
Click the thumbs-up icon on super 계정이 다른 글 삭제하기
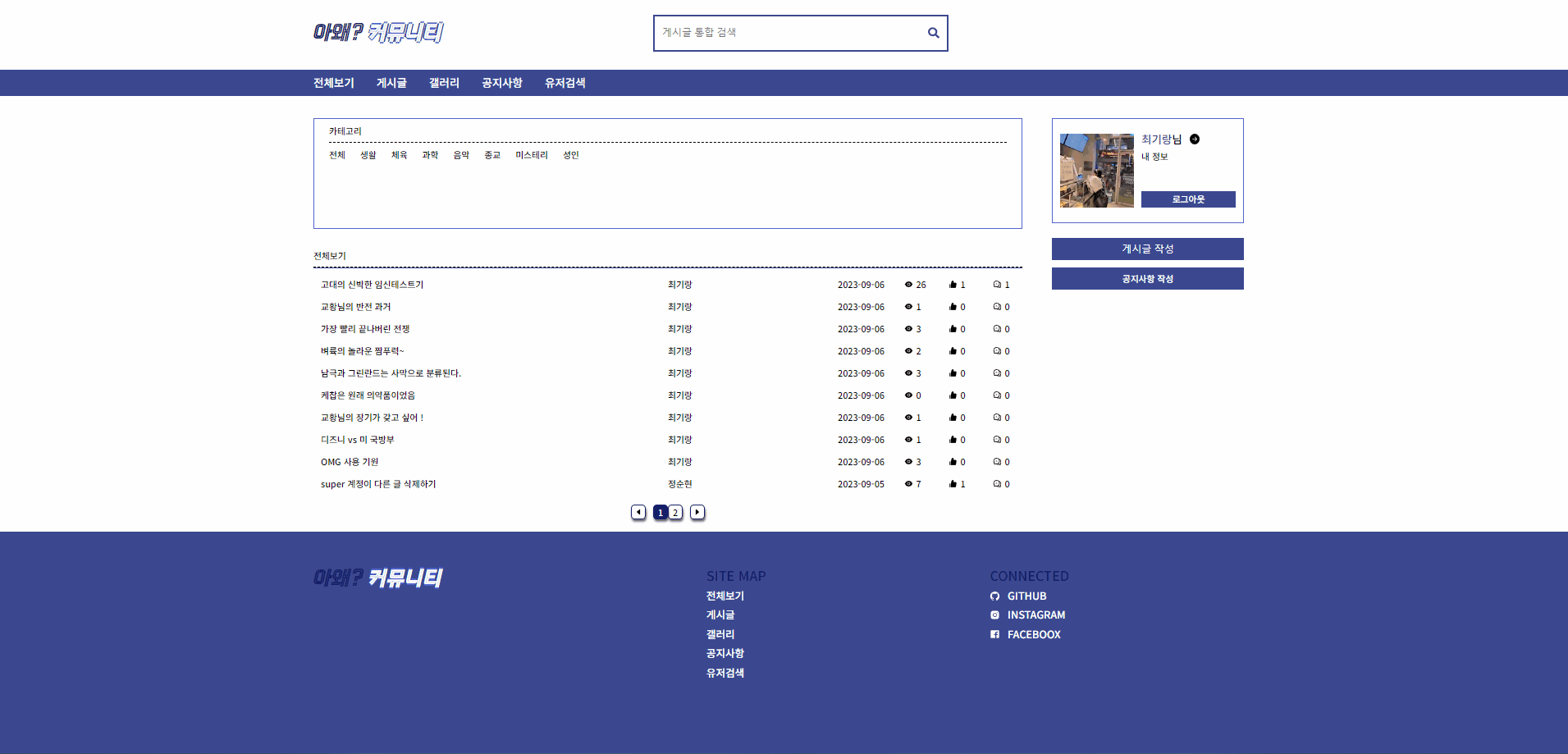coord(953,483)
